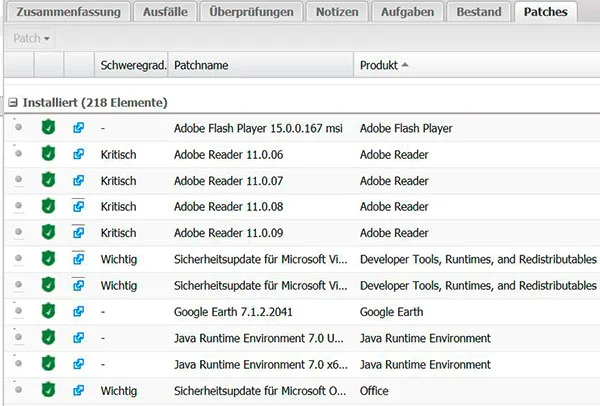Click Wichtig severity in the Office row
The height and width of the screenshot is (406, 600).
click(119, 391)
